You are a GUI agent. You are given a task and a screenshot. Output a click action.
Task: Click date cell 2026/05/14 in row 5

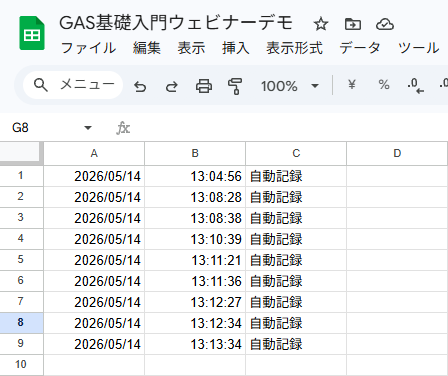tap(94, 260)
